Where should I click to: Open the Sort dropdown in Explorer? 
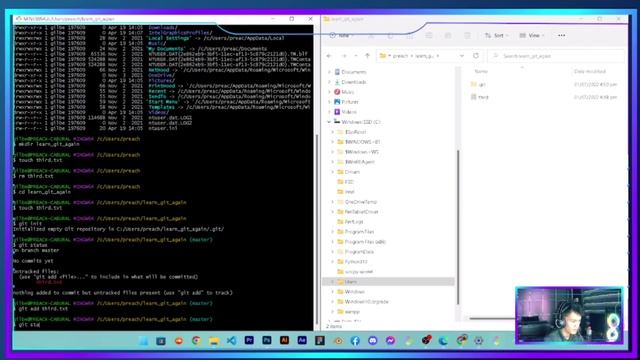point(496,36)
